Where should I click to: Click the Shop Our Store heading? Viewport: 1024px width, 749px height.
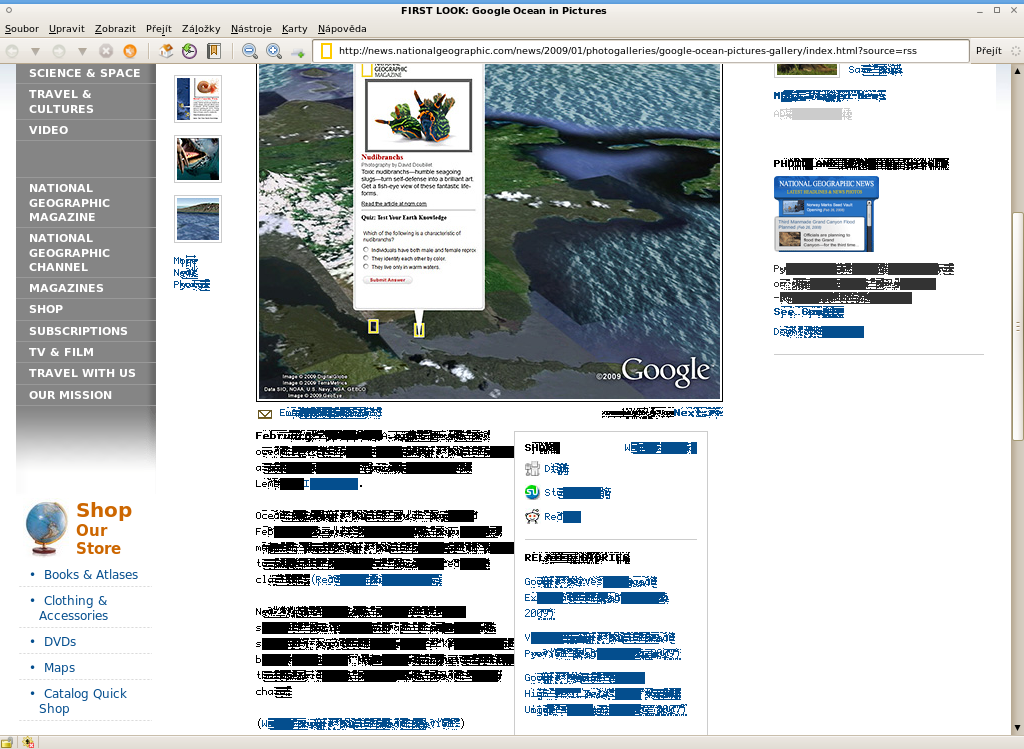pos(104,529)
